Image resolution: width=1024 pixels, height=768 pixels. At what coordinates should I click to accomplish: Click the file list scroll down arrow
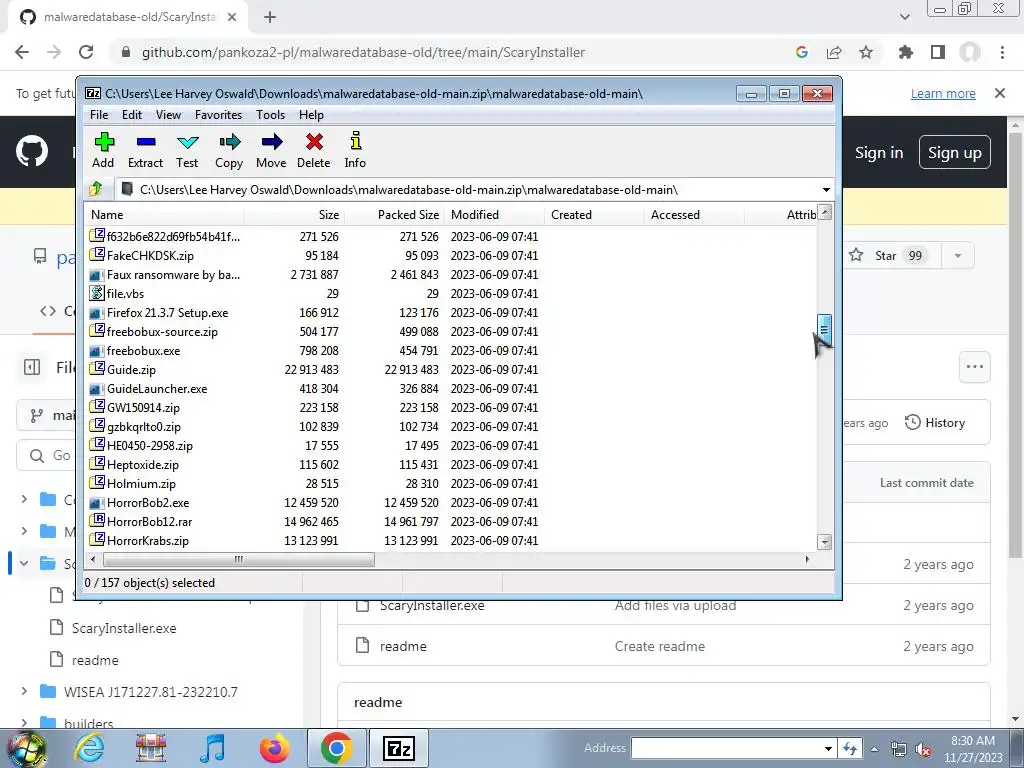(825, 541)
